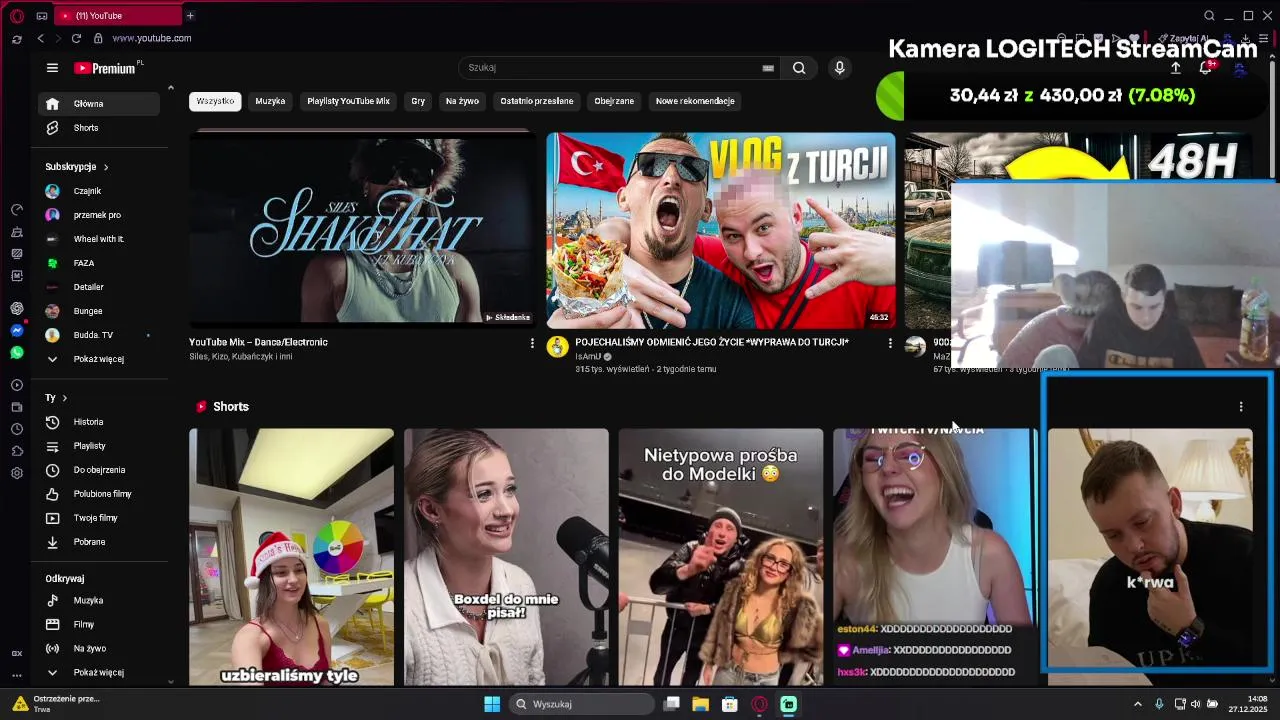1280x720 pixels.
Task: Open the Shorts shelf three-dot menu
Action: coord(1241,407)
